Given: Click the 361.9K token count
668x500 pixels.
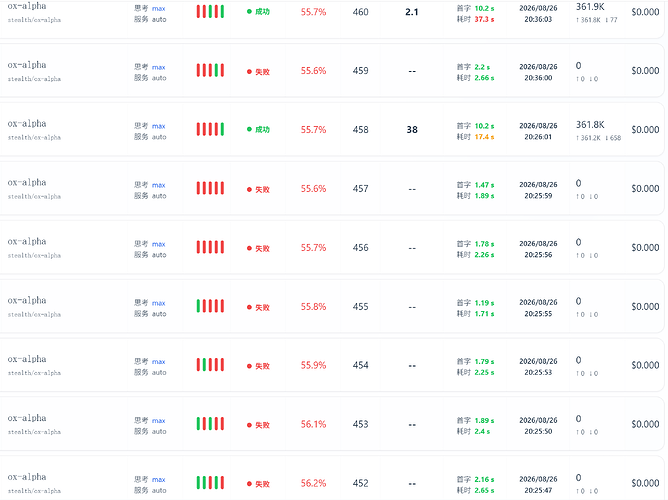Looking at the screenshot, I should coord(590,7).
